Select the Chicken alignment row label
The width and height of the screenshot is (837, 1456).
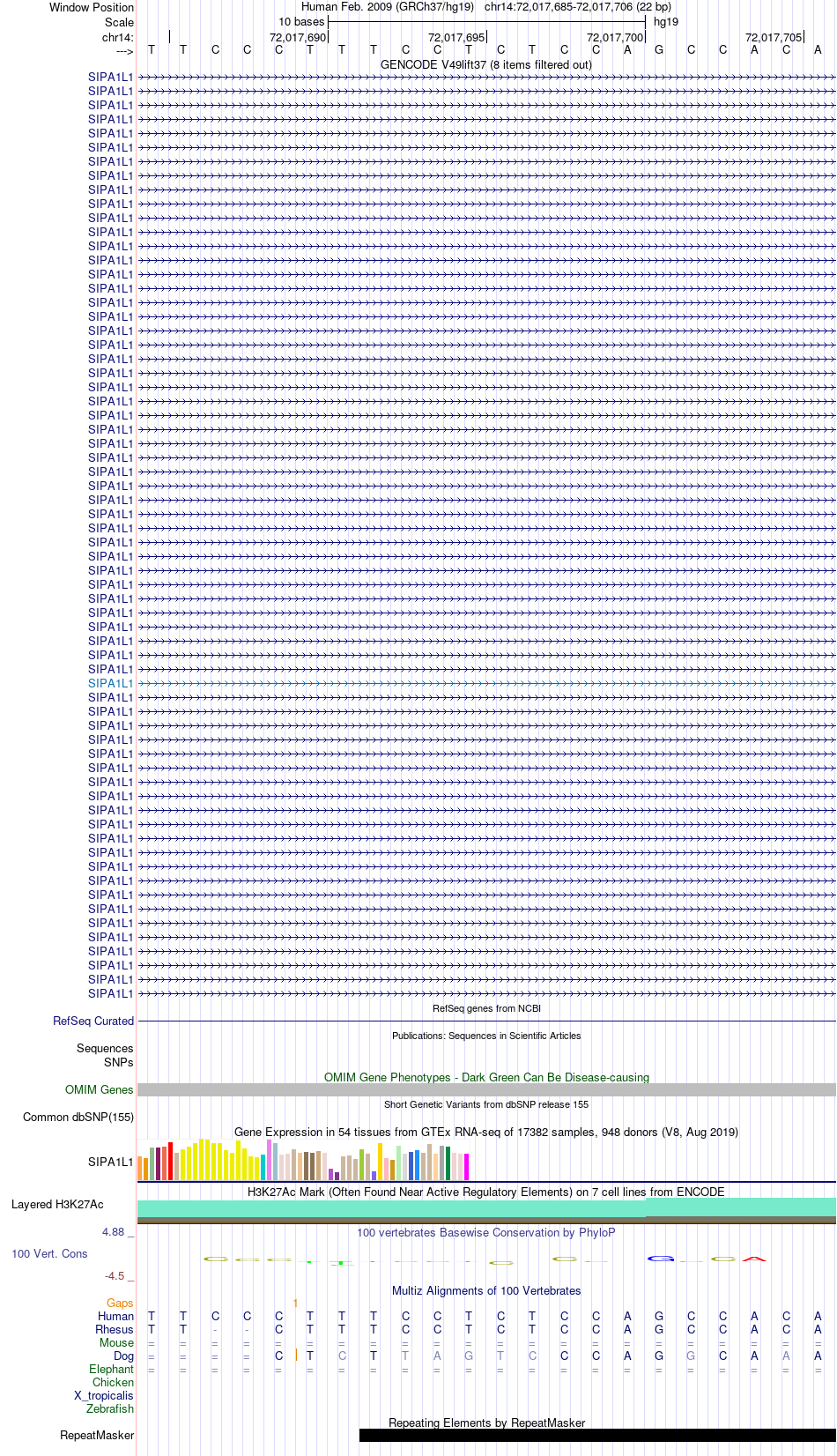coord(113,1382)
